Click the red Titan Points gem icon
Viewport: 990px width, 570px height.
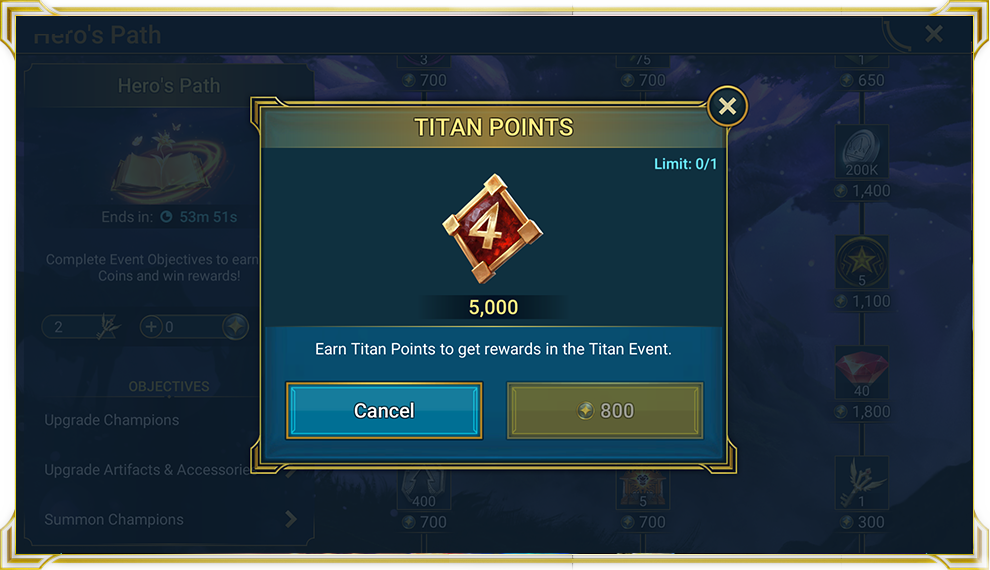[492, 229]
